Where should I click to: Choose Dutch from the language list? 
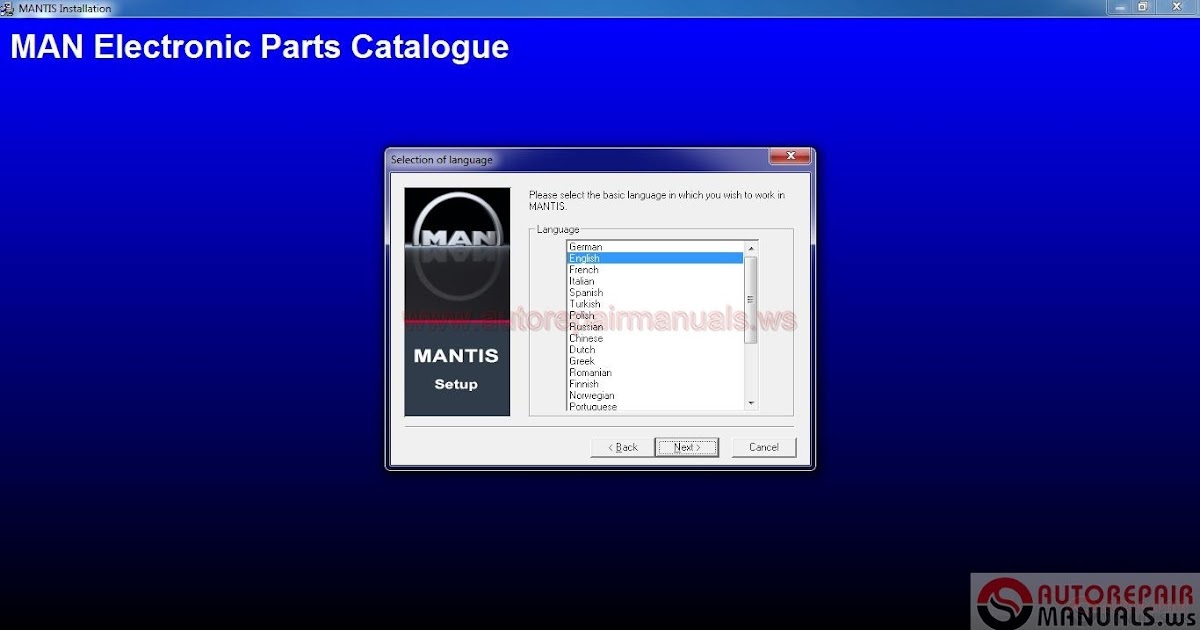click(x=655, y=350)
